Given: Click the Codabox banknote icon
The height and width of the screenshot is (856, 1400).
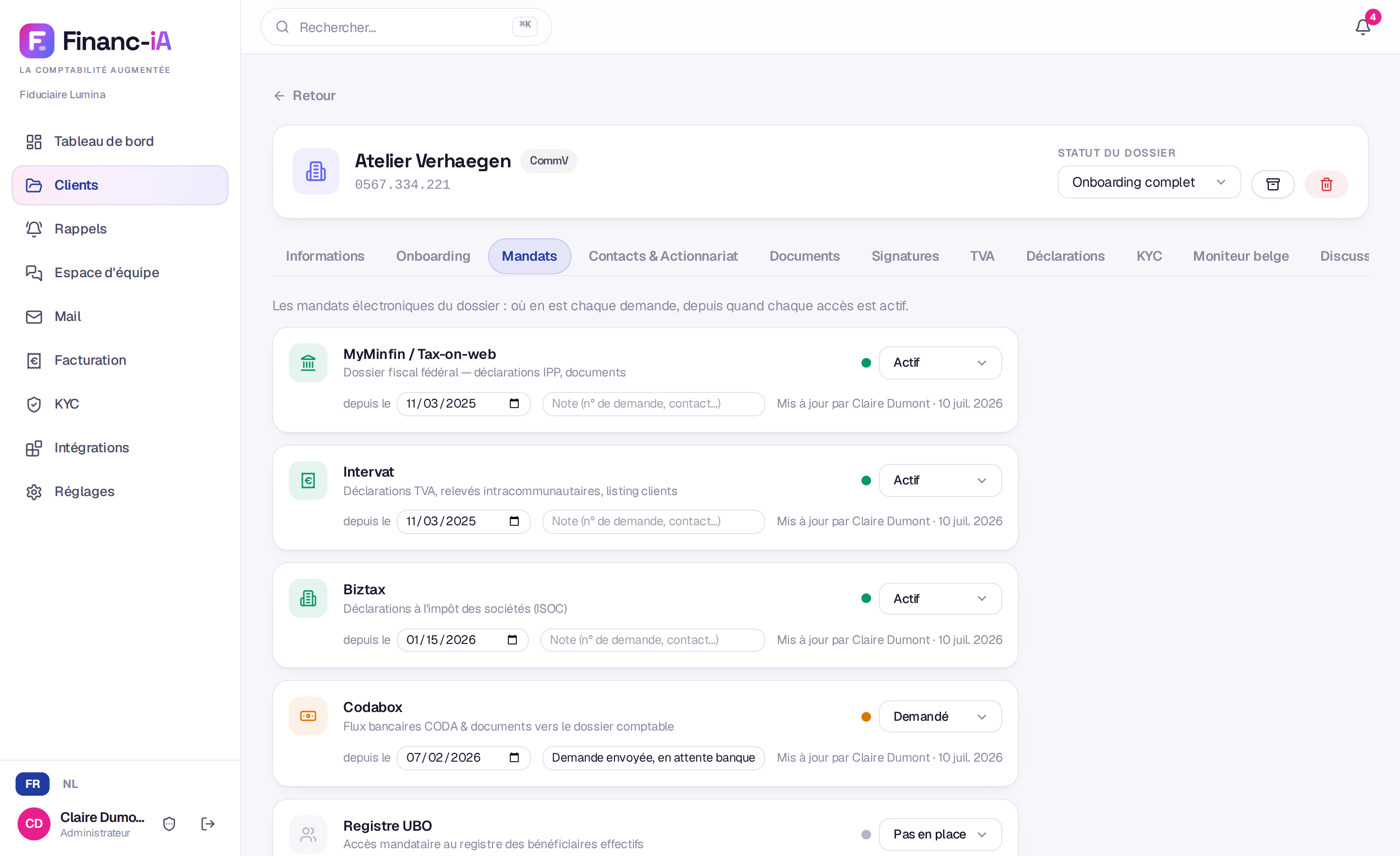Looking at the screenshot, I should (x=308, y=716).
